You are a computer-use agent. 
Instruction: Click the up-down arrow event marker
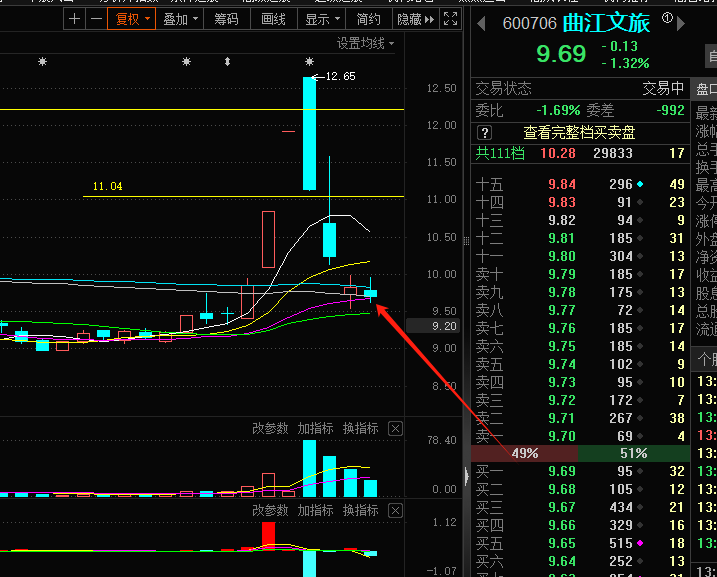pos(227,61)
